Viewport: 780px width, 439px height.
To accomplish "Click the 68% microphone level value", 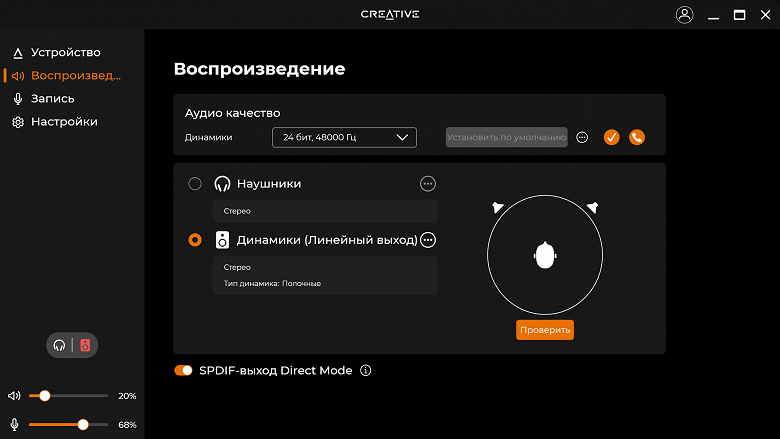I will pos(127,425).
